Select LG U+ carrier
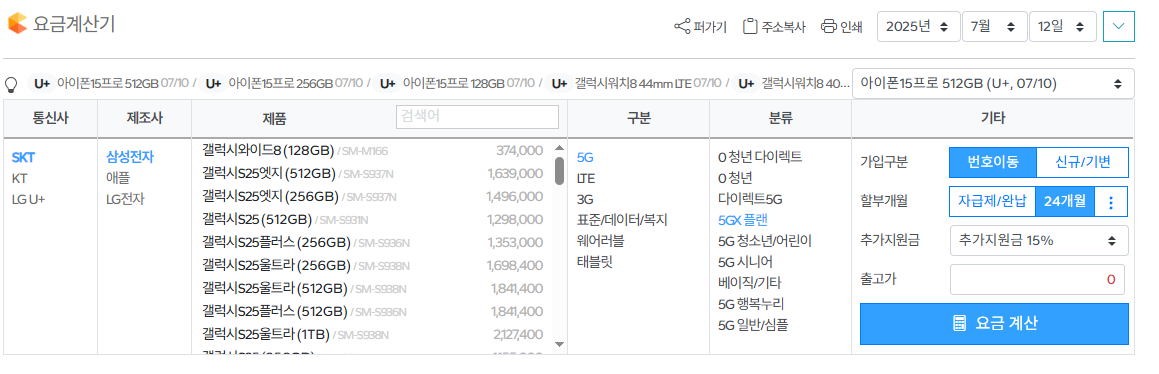1159x374 pixels. (28, 199)
